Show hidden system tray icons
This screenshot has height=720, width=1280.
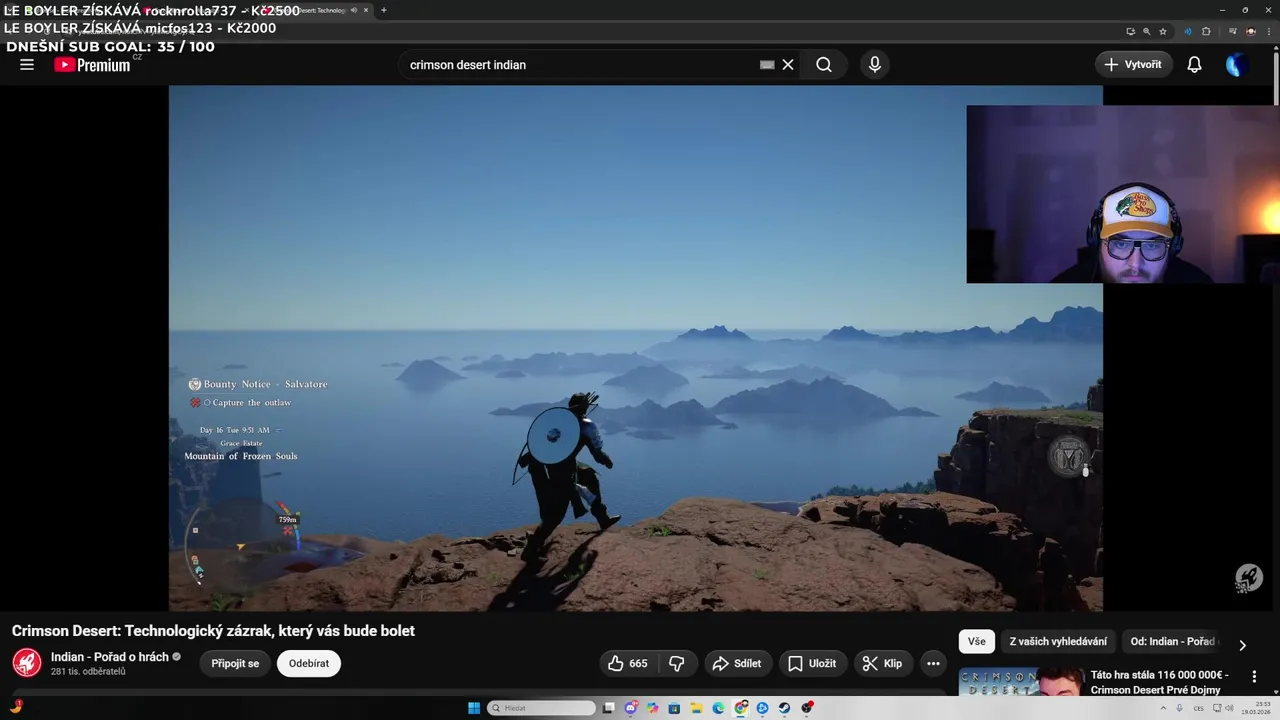coord(1163,708)
